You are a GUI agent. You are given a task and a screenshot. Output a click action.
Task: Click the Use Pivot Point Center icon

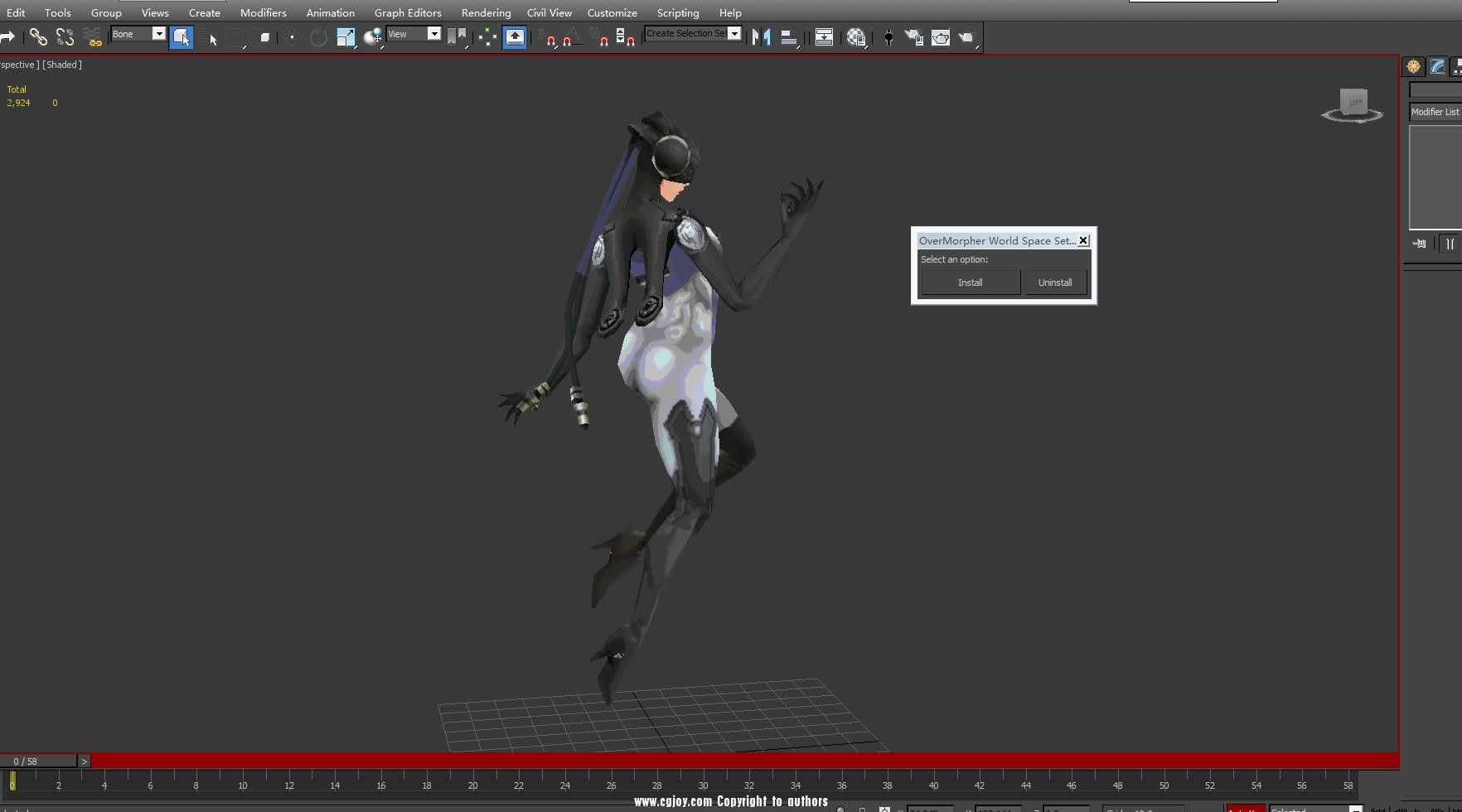point(456,37)
